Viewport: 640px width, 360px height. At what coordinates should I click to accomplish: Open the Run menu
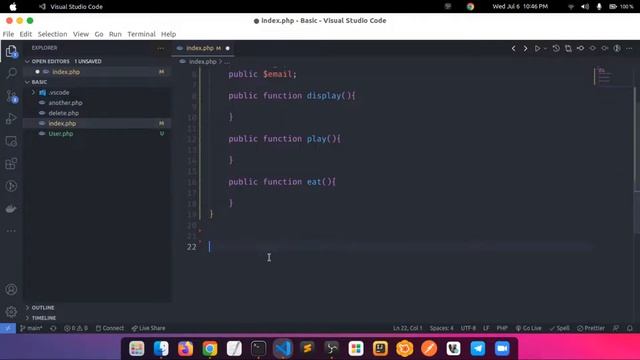[x=115, y=34]
